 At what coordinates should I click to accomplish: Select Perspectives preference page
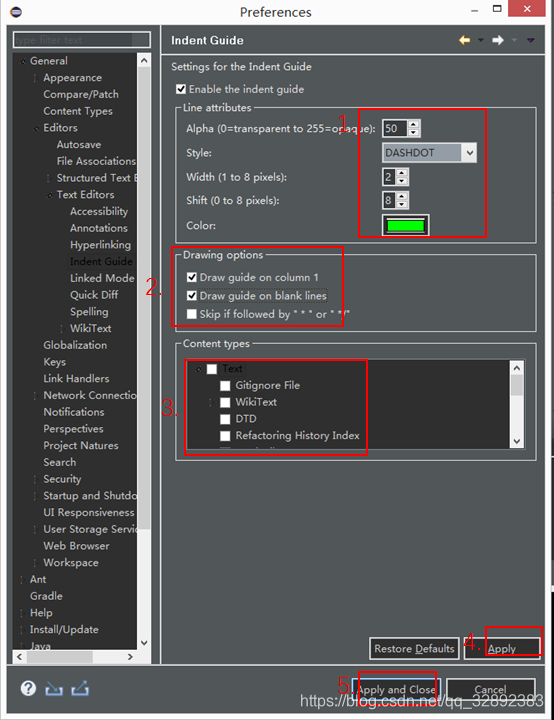tap(73, 429)
